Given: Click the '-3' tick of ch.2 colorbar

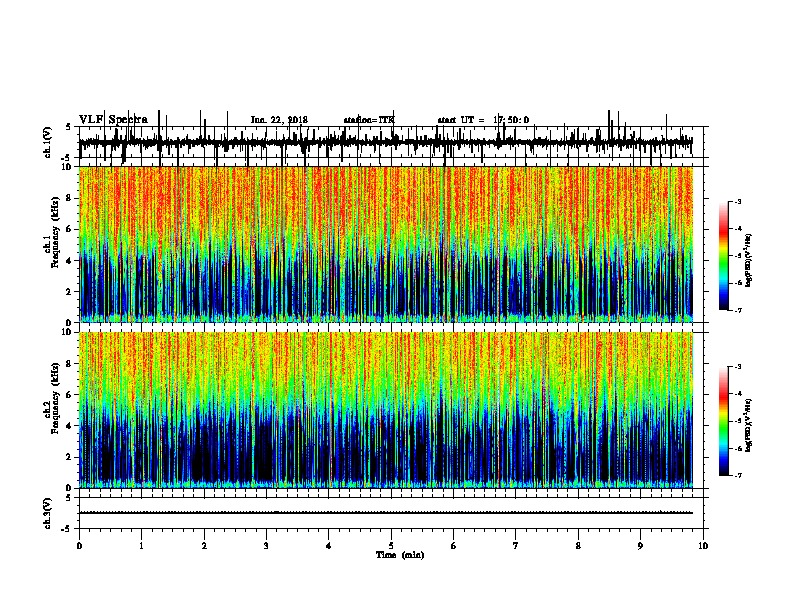Looking at the screenshot, I should pyautogui.click(x=737, y=367).
